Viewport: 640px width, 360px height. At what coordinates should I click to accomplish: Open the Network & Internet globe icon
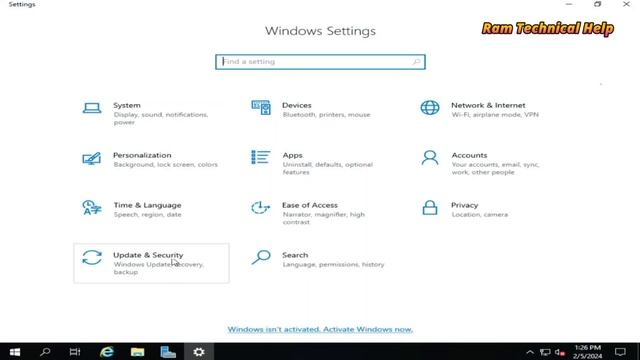point(430,108)
